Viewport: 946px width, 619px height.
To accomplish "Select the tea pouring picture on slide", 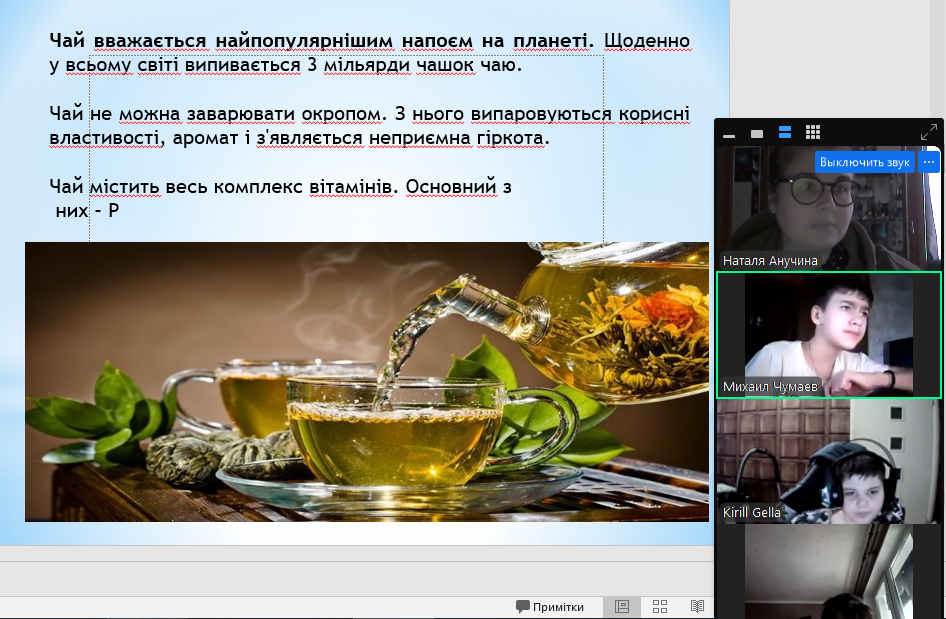I will point(367,382).
